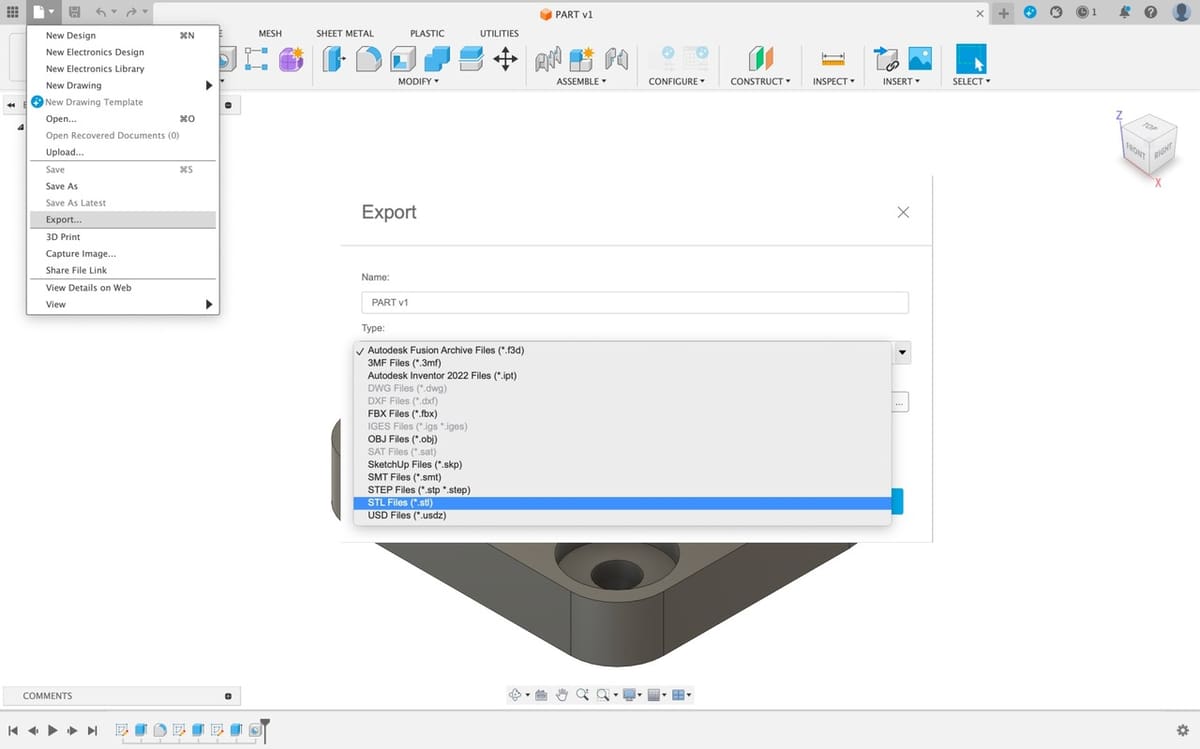Image resolution: width=1200 pixels, height=749 pixels.
Task: Open the Modify dropdown menu
Action: point(418,81)
